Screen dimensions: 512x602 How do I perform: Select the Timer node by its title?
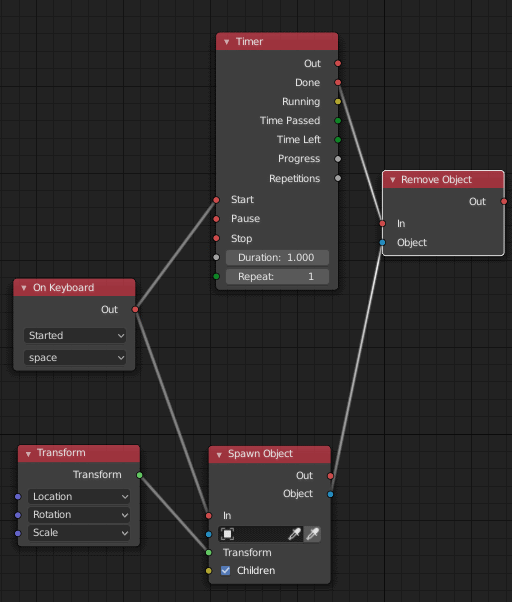(249, 41)
